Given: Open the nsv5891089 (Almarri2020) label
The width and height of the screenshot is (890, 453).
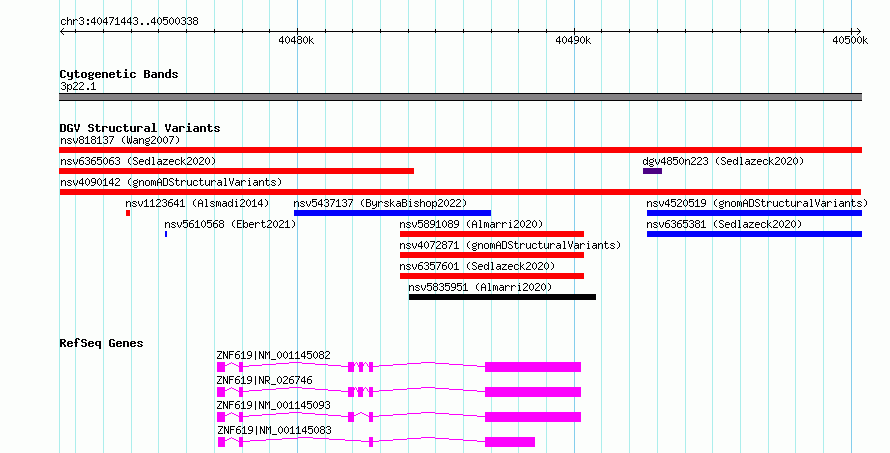Looking at the screenshot, I should 471,224.
